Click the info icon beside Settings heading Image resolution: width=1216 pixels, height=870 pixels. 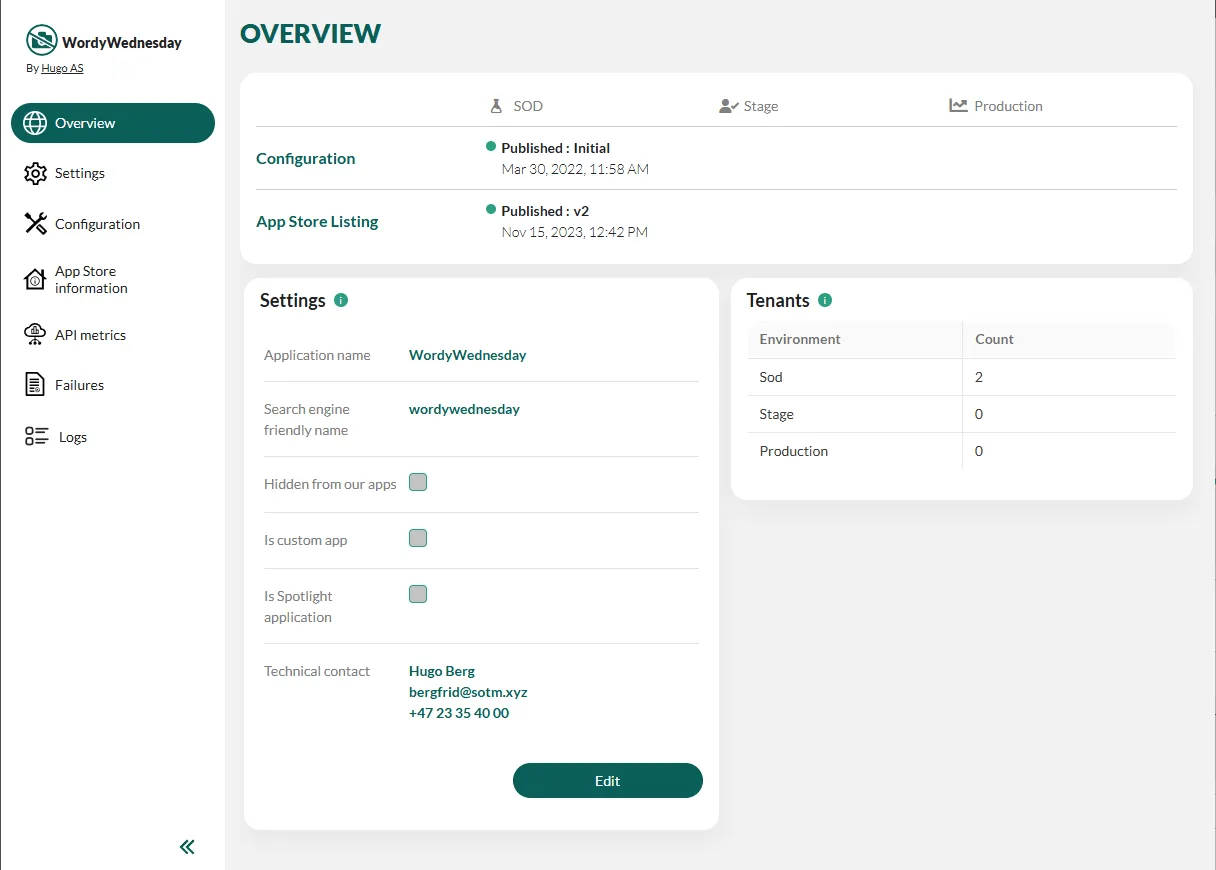341,300
